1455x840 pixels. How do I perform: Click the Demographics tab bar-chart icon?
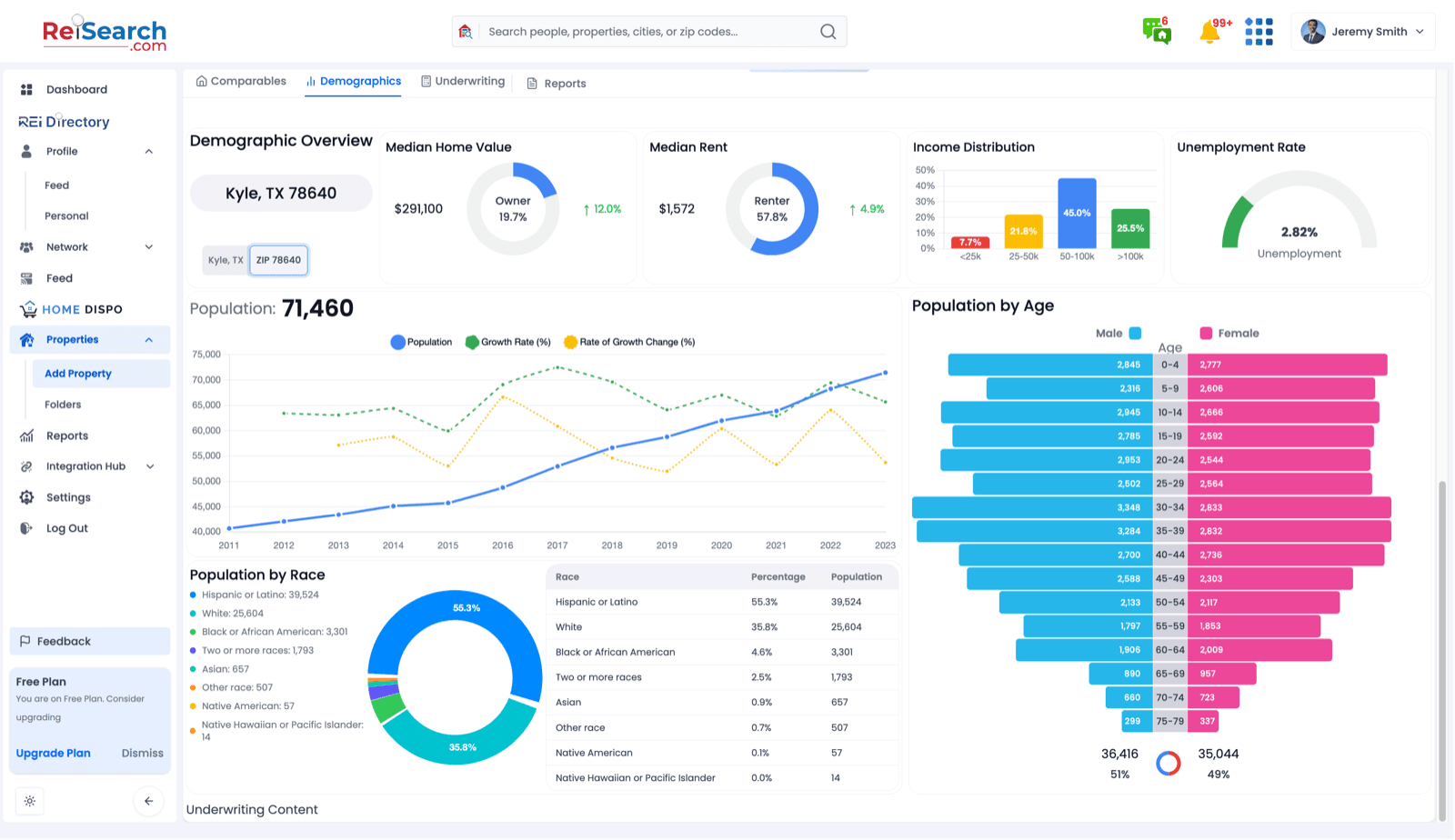pyautogui.click(x=311, y=81)
